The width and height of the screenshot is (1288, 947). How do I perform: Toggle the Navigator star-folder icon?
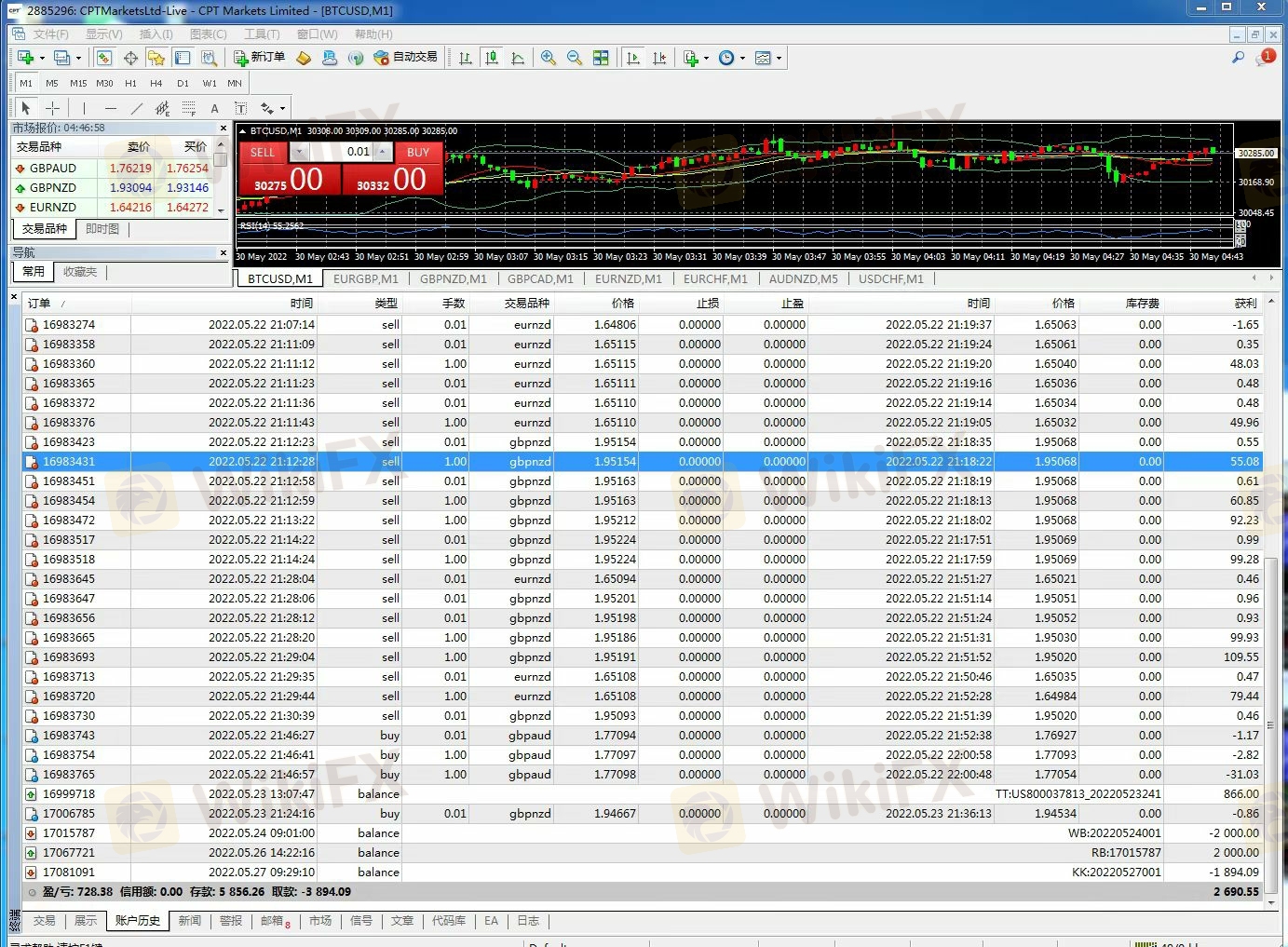(156, 58)
